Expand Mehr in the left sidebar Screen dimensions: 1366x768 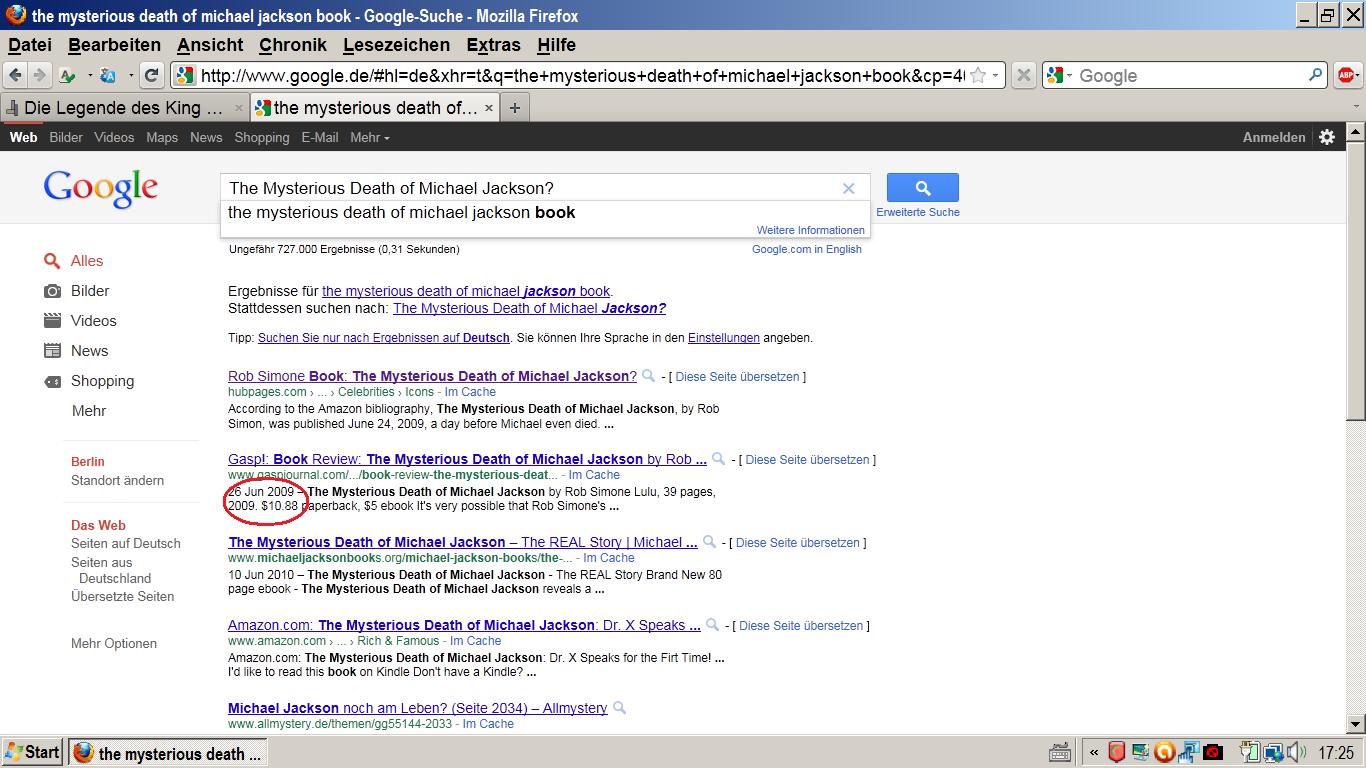tap(88, 411)
